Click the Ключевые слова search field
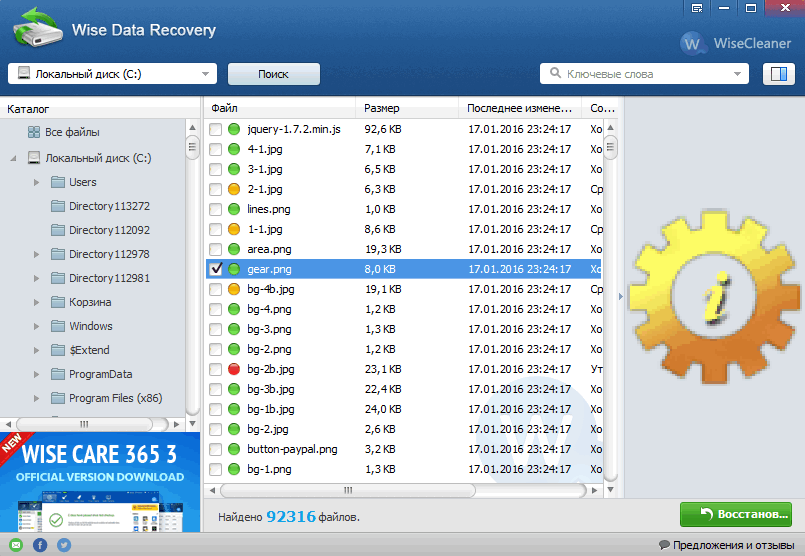805x556 pixels. point(644,74)
